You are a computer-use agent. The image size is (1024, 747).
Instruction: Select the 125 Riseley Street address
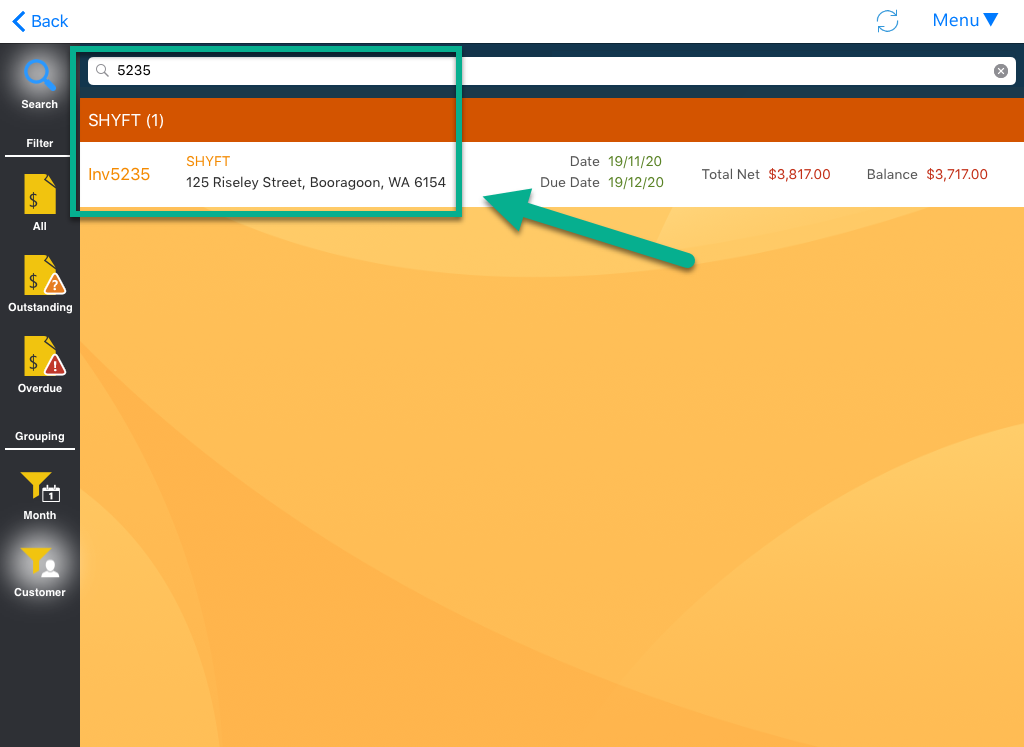coord(316,183)
